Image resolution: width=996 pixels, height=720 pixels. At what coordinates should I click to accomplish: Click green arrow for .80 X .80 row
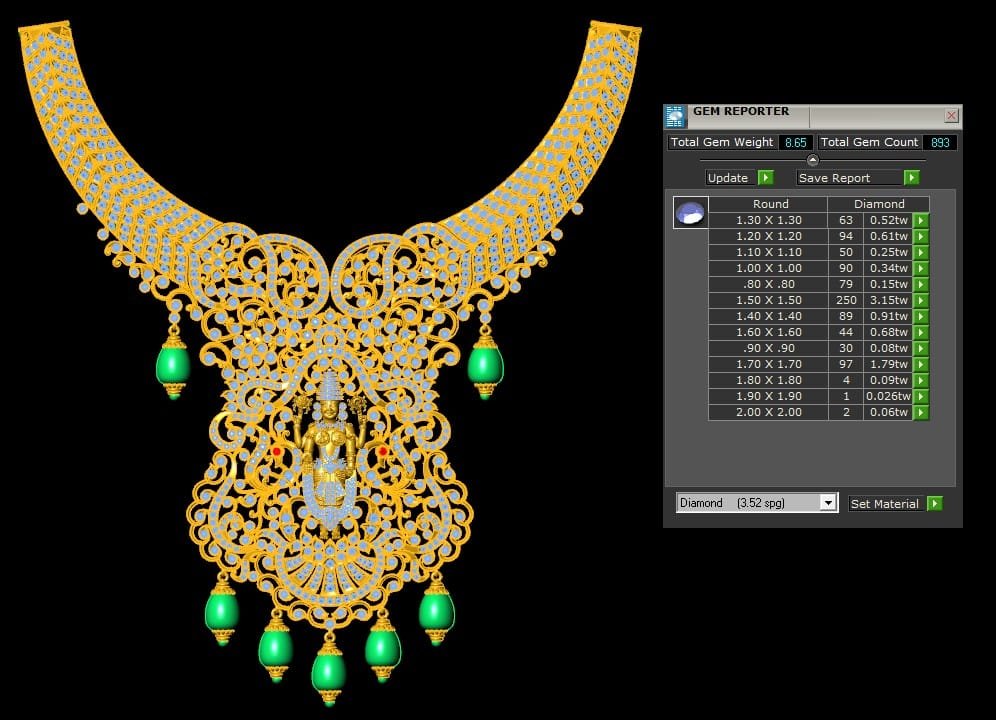921,284
